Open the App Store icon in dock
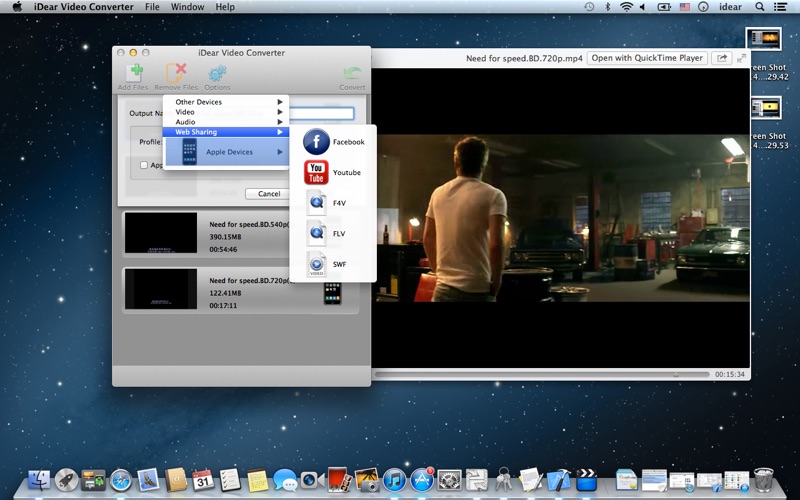Viewport: 800px width, 500px height. [422, 480]
